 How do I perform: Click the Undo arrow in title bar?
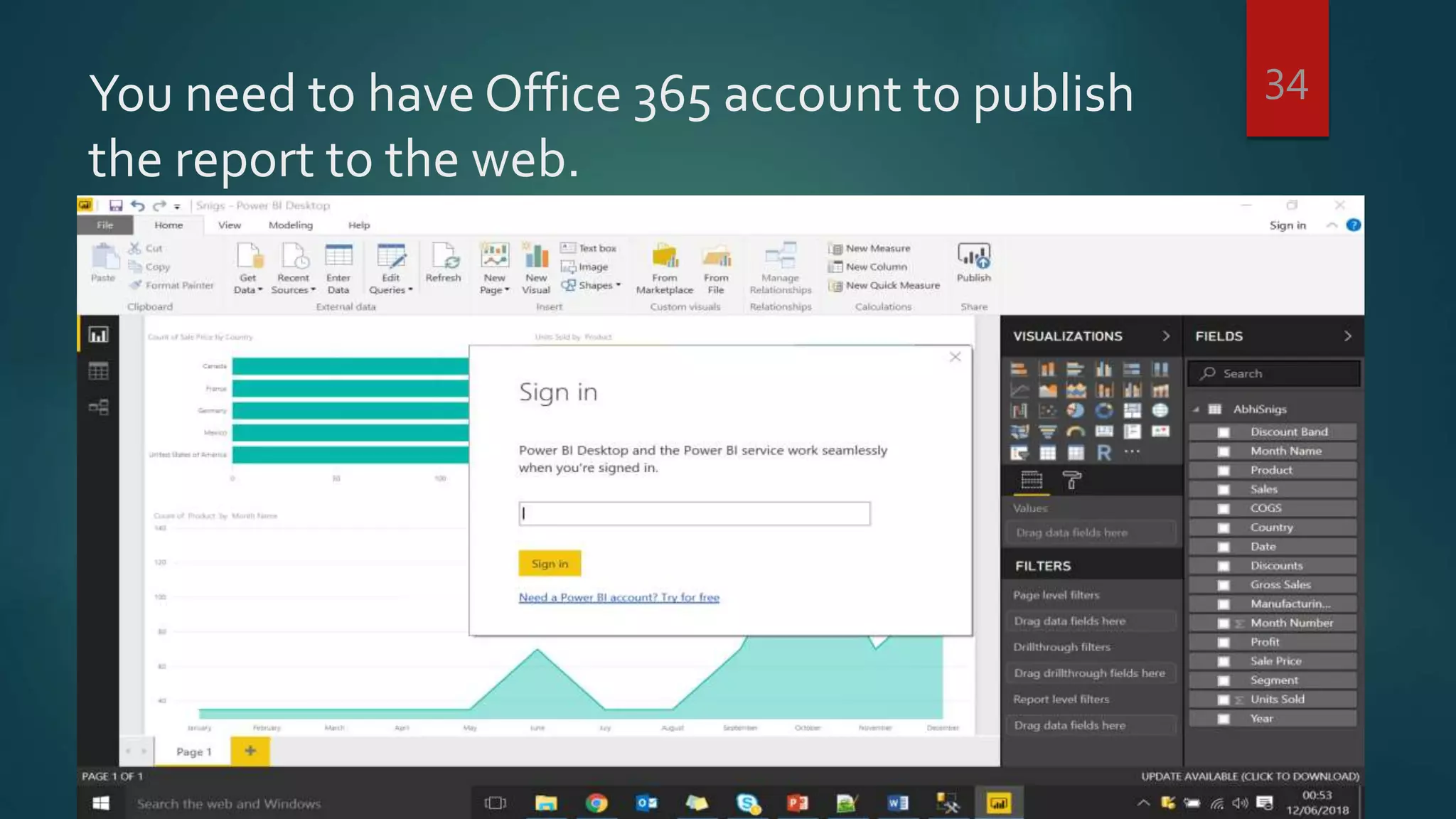pyautogui.click(x=137, y=205)
